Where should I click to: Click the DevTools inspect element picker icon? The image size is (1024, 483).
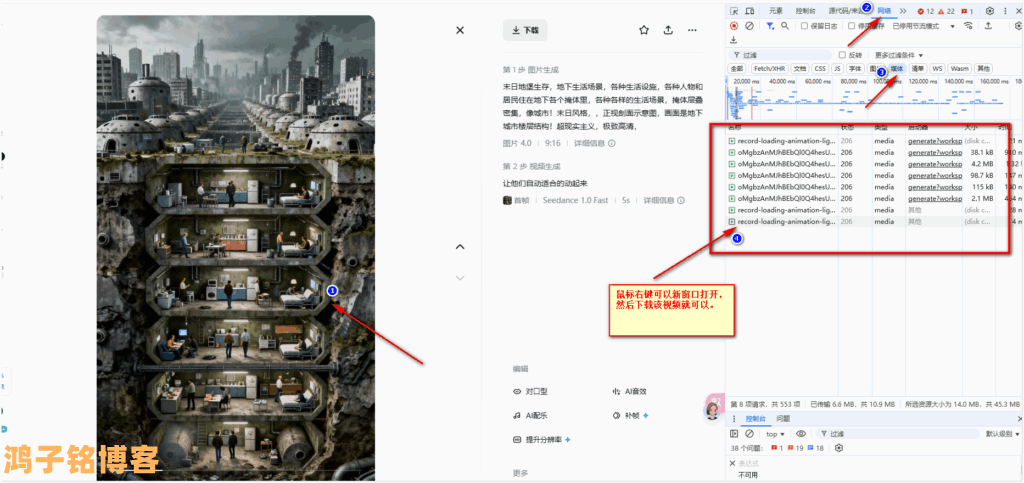click(x=734, y=11)
